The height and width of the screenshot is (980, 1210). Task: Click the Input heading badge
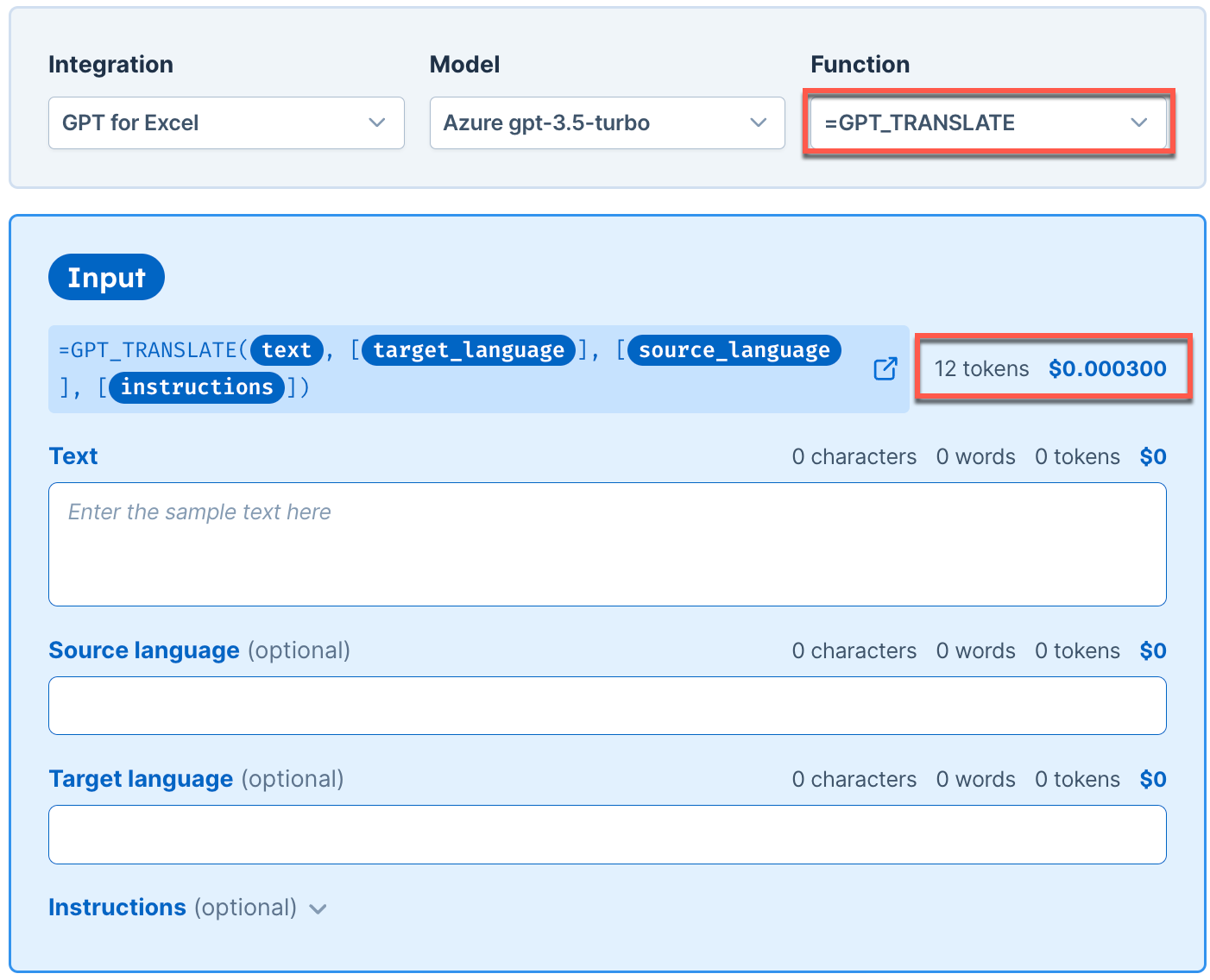point(106,277)
